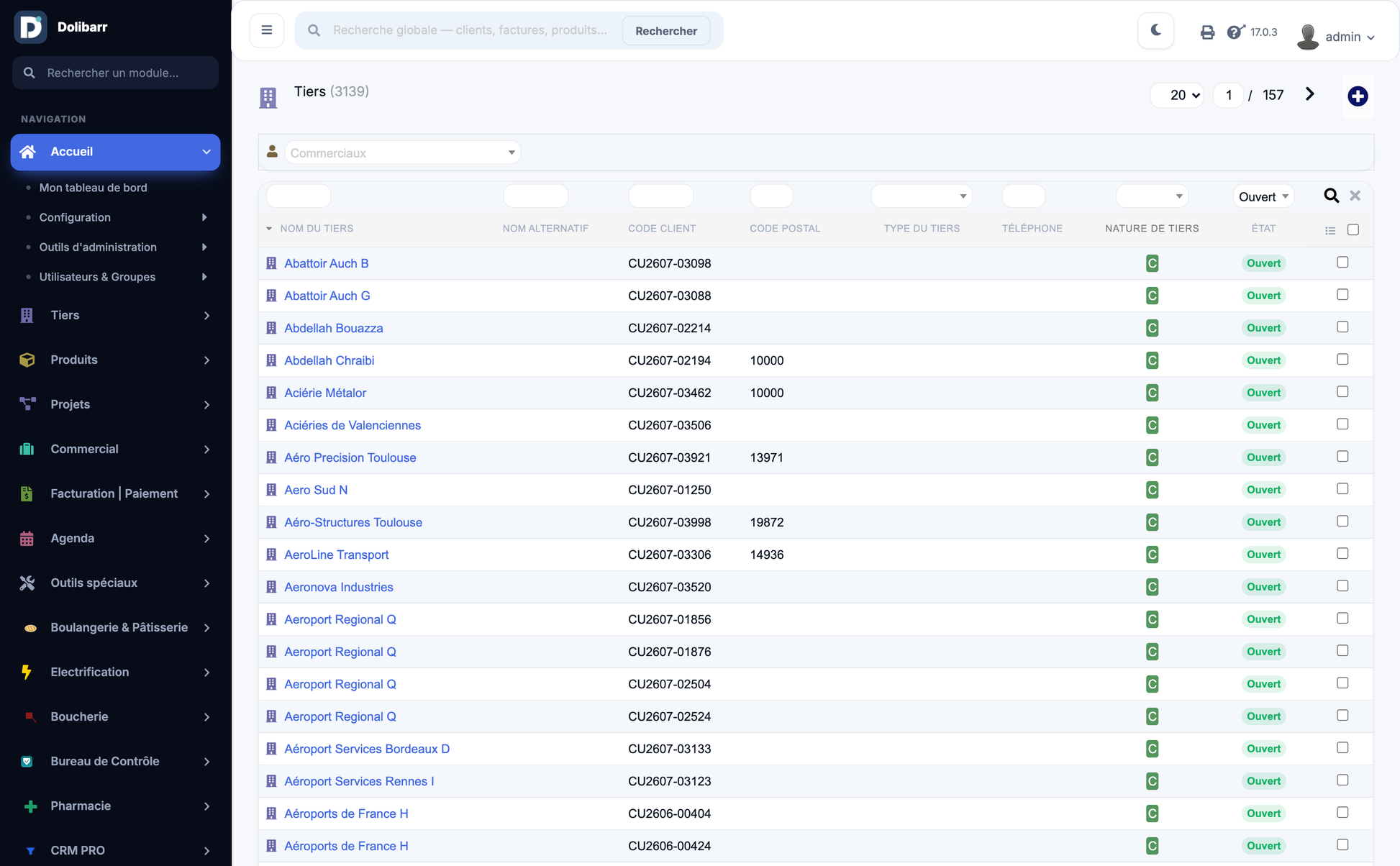Open the rows-per-page dropdown showing 20
This screenshot has width=1400, height=866.
1177,95
